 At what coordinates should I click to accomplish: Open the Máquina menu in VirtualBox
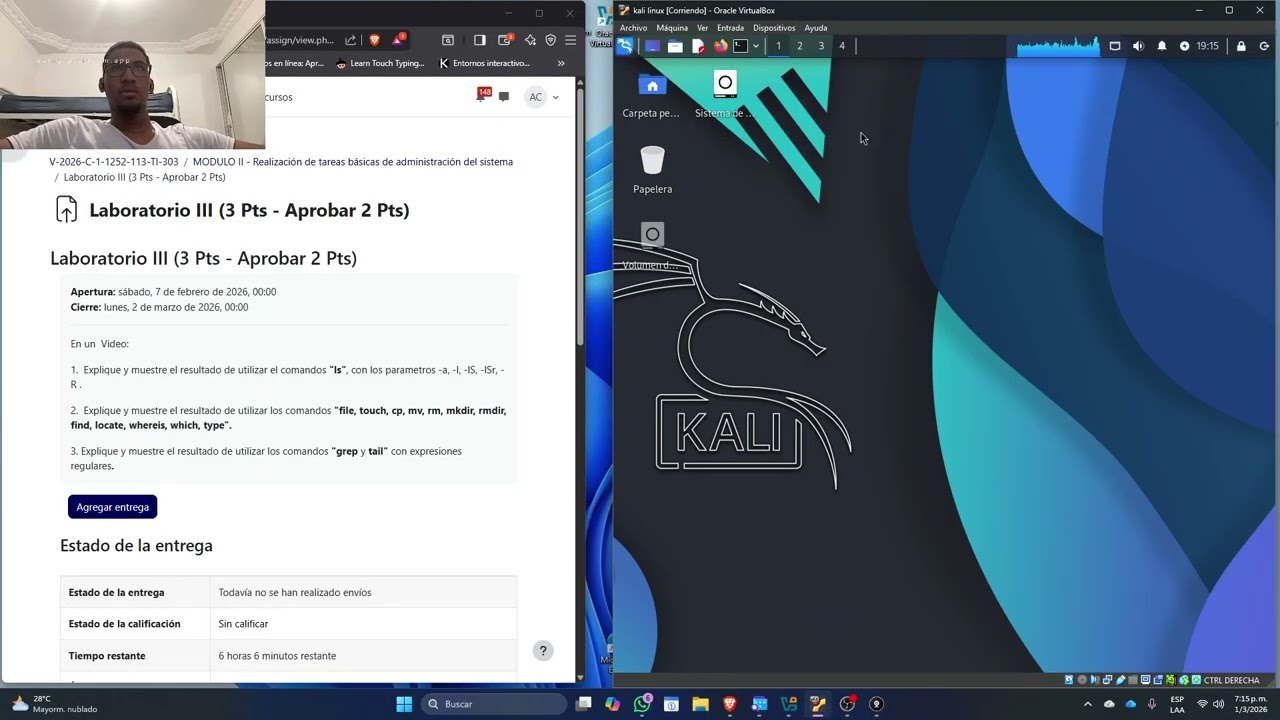coord(672,28)
